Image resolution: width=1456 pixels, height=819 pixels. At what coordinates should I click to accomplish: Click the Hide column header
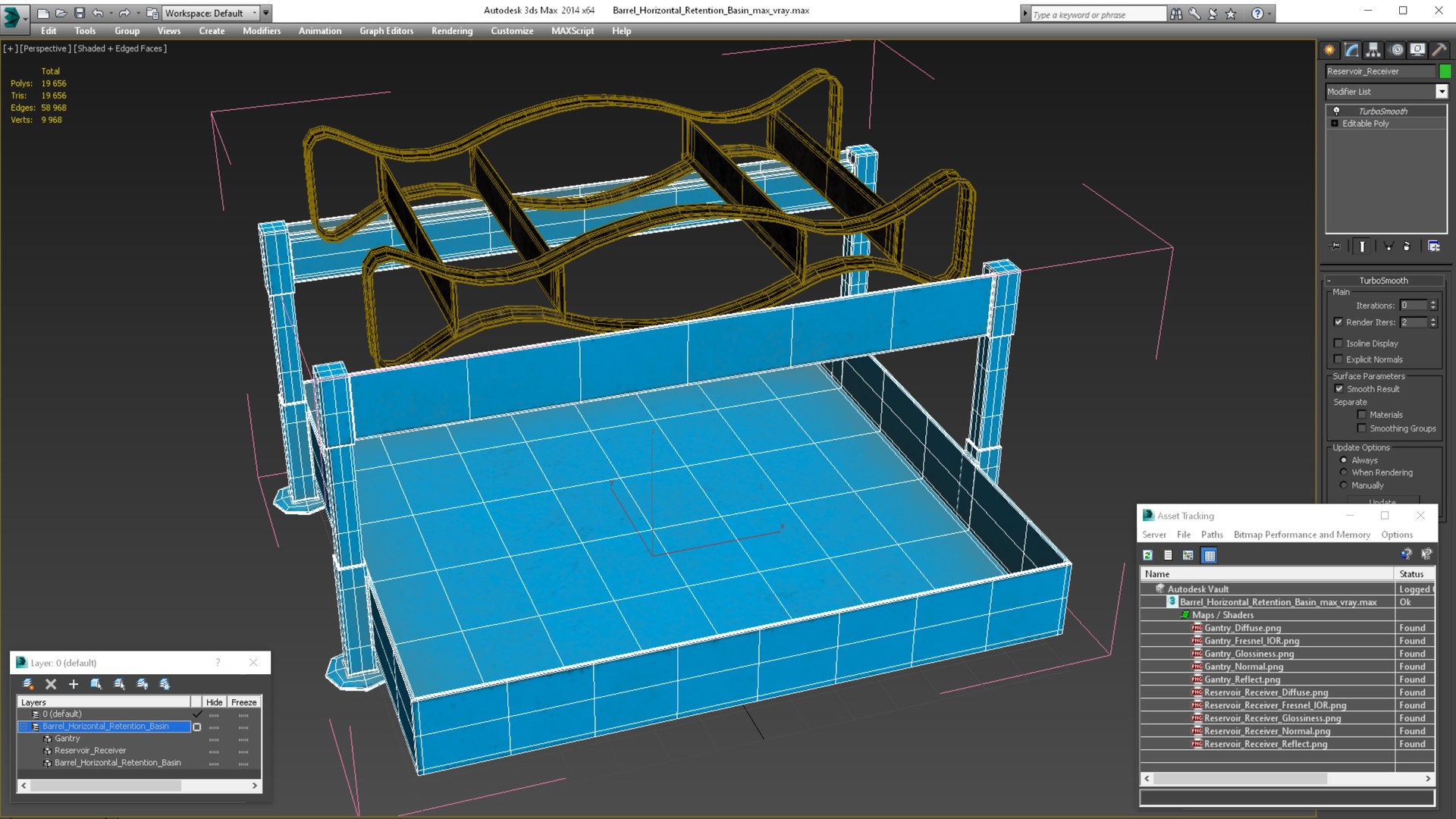214,702
